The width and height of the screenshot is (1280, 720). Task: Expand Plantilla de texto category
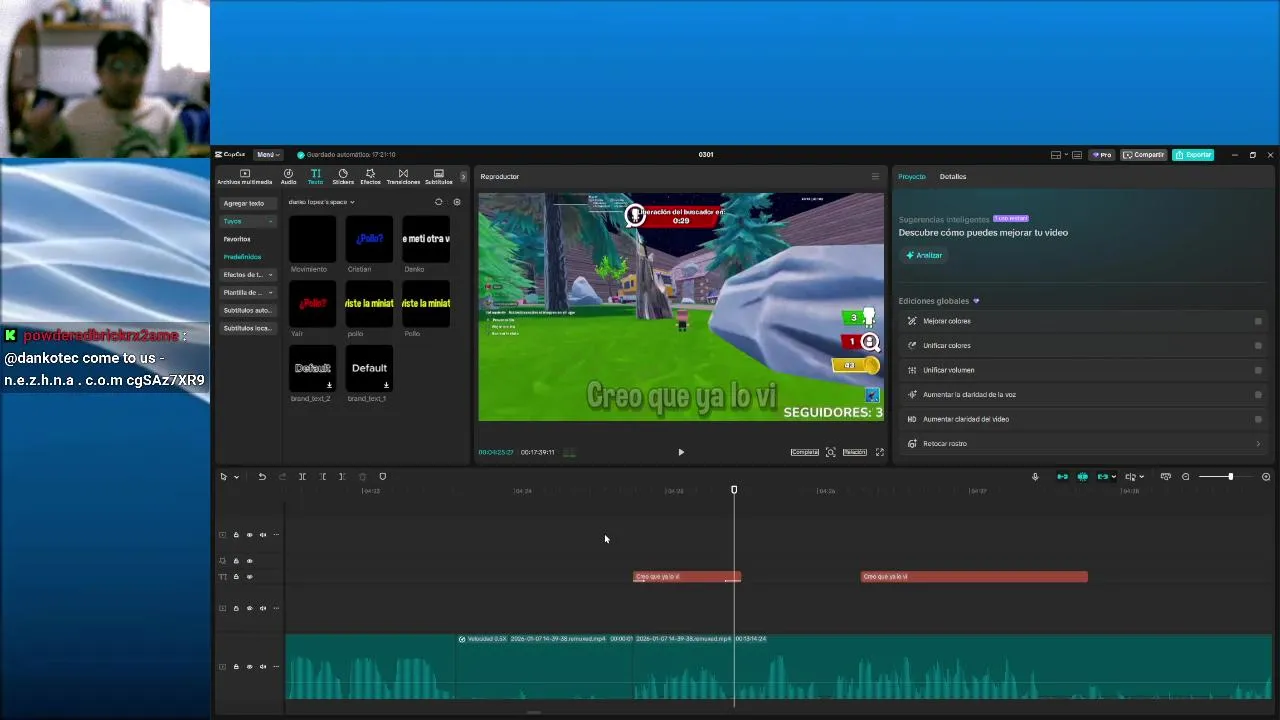(248, 293)
